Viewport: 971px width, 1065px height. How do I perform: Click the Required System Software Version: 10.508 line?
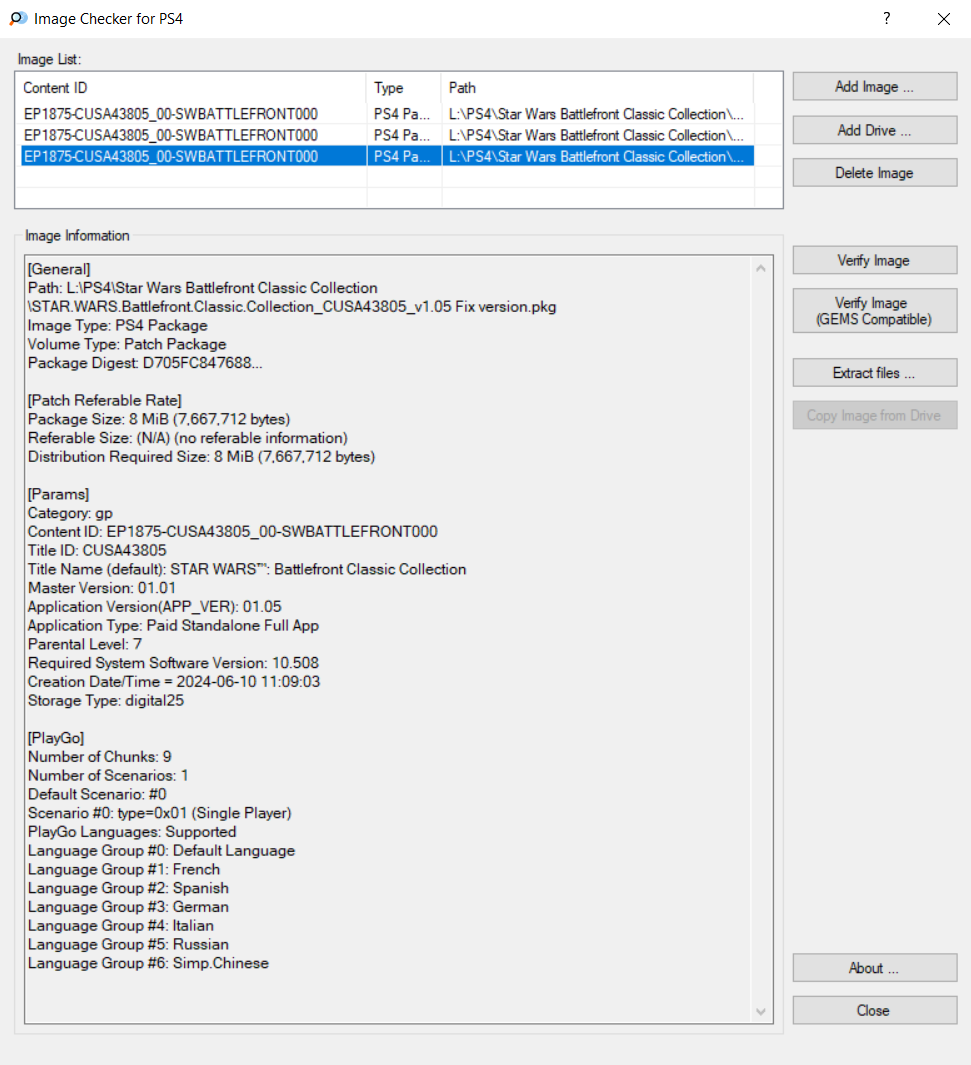pyautogui.click(x=173, y=663)
